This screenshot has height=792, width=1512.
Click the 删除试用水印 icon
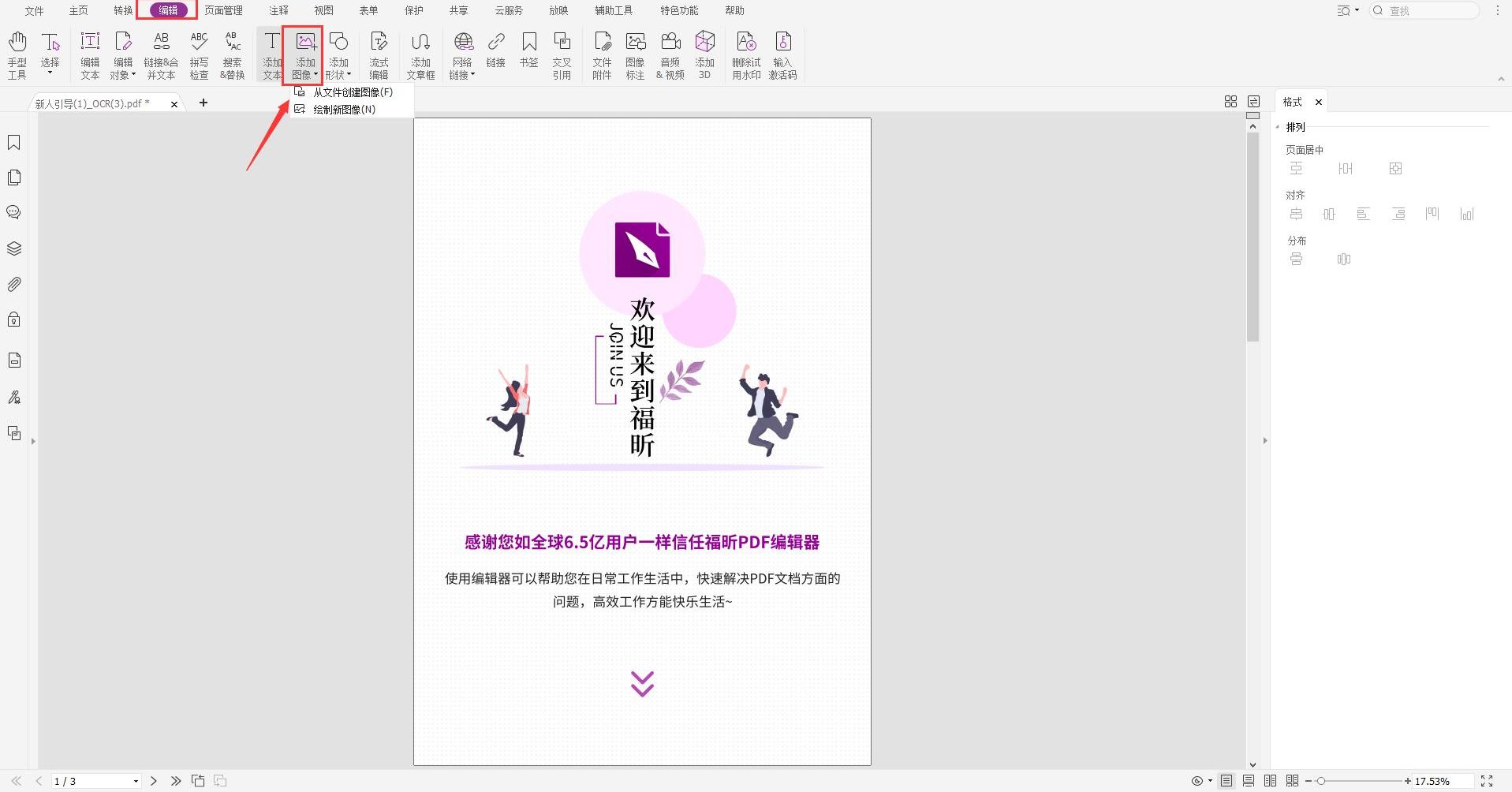click(x=745, y=51)
